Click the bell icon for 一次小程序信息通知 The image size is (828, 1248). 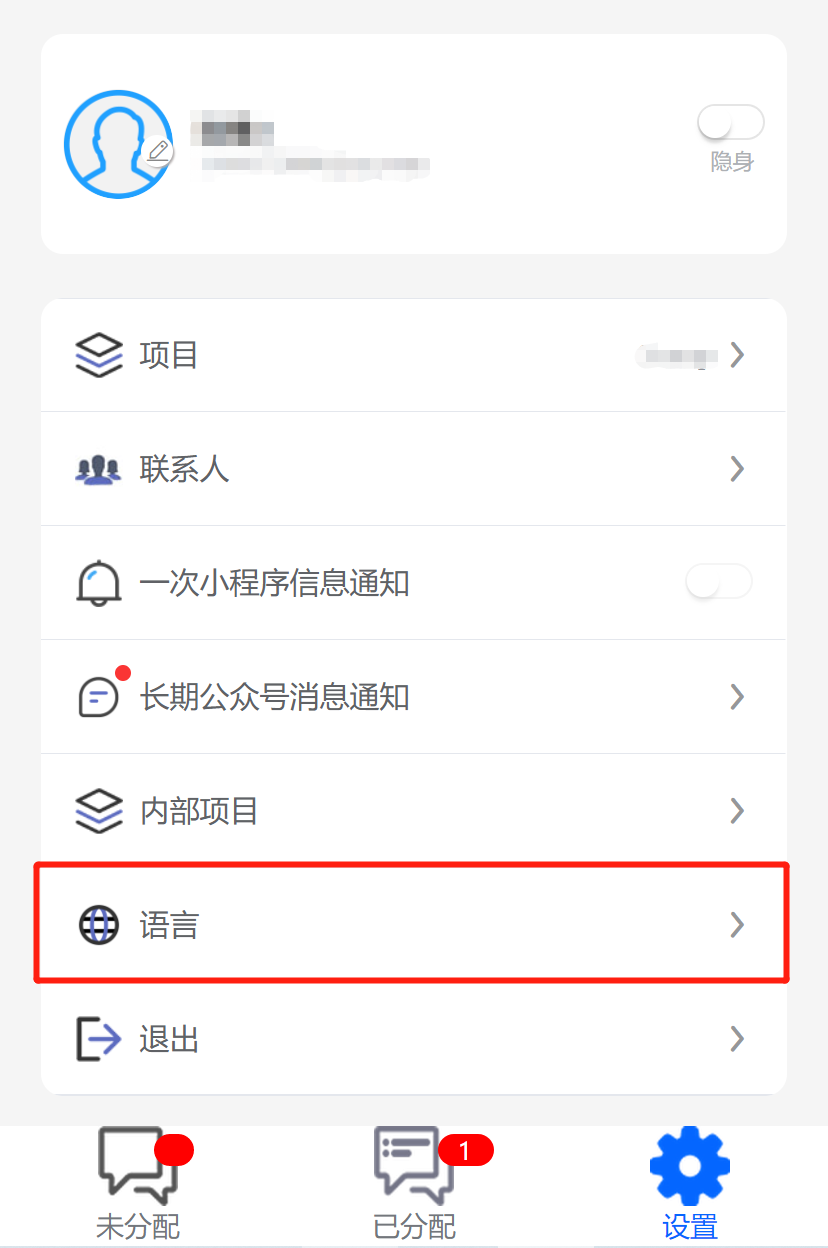pyautogui.click(x=98, y=582)
